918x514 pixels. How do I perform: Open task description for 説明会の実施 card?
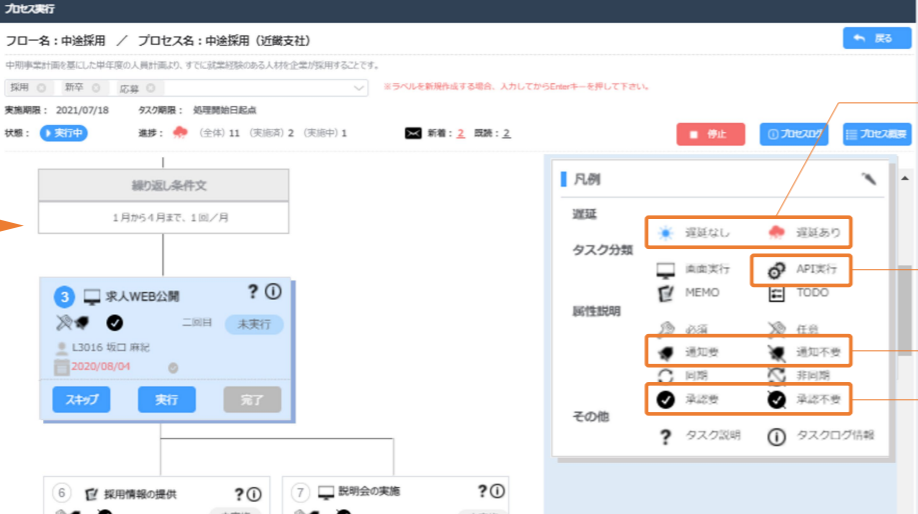483,492
